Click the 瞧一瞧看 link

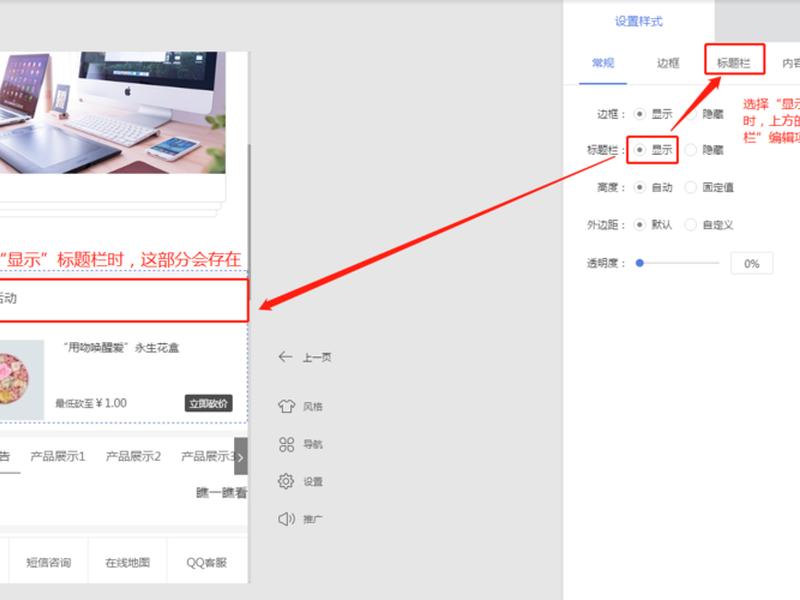coord(222,492)
